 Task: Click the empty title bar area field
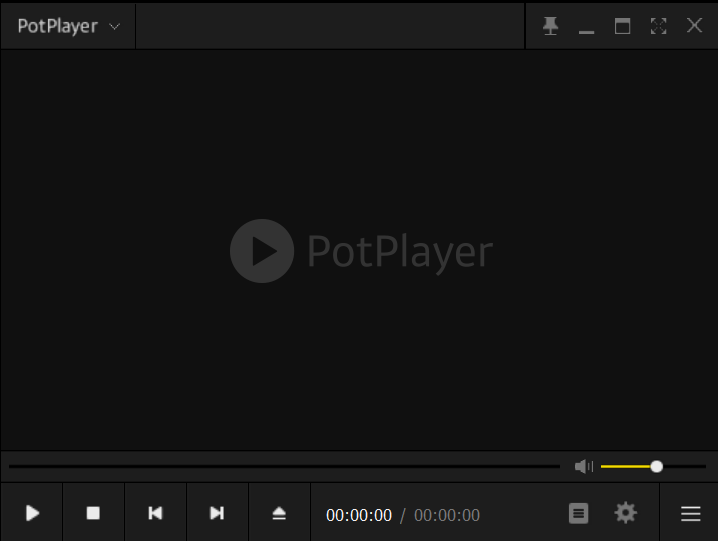click(x=330, y=26)
